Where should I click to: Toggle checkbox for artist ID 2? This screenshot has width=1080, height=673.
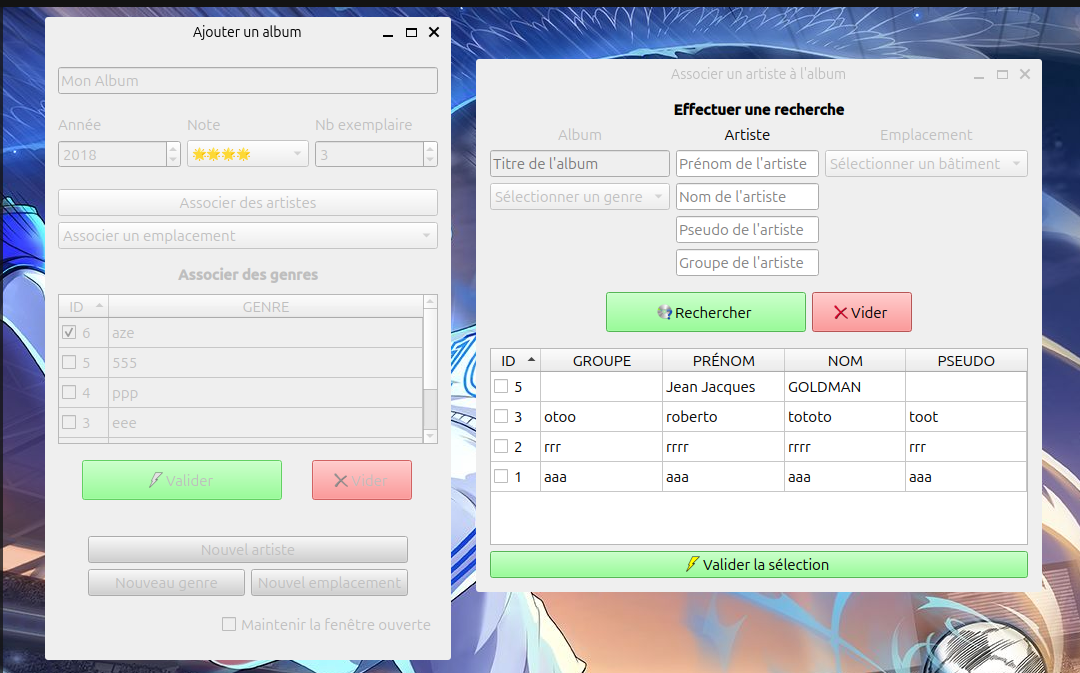pos(501,447)
